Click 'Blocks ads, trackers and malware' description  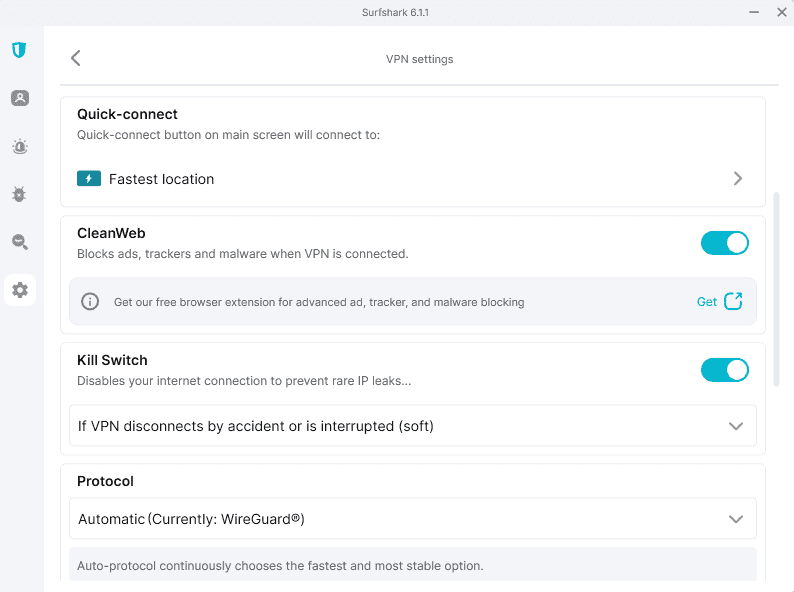(x=243, y=254)
